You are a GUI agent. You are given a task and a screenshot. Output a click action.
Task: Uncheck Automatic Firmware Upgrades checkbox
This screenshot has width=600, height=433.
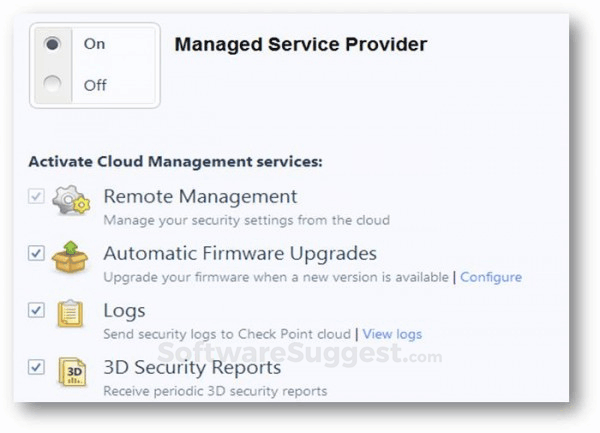point(36,253)
